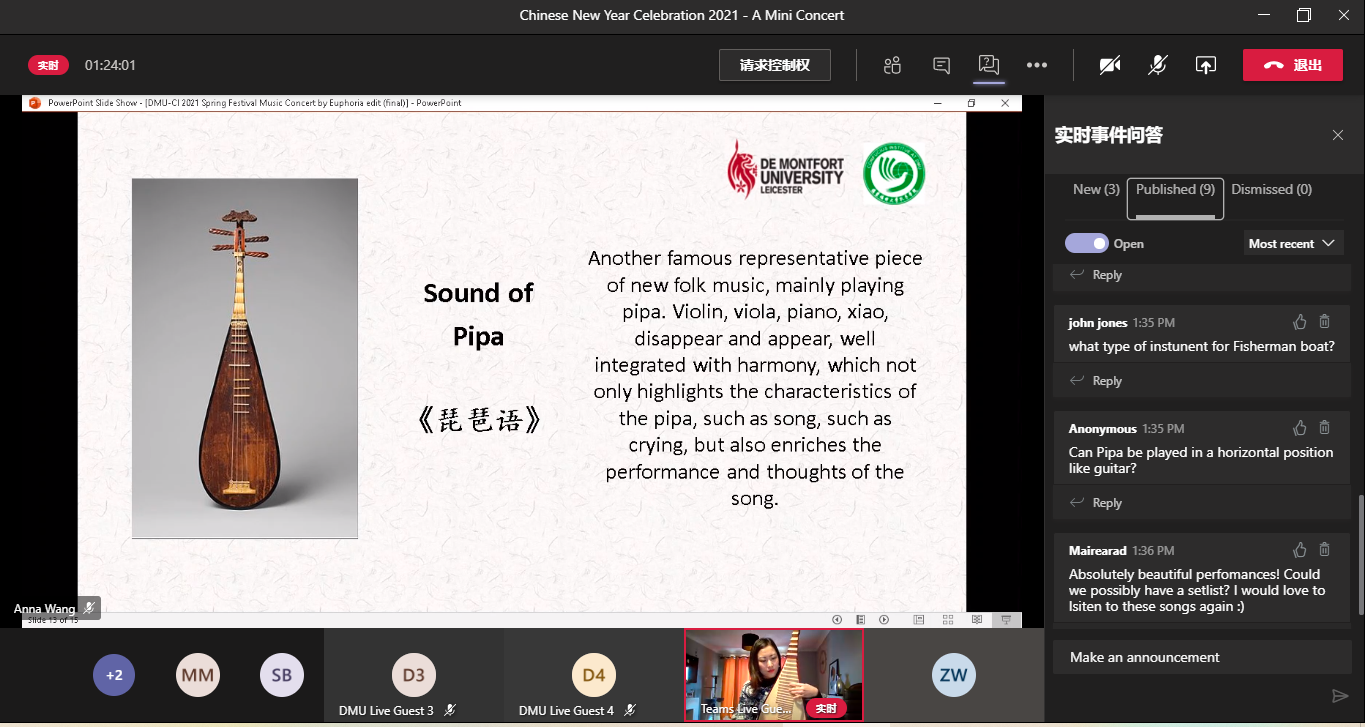1365x727 pixels.
Task: Click the send announcement arrow icon
Action: (x=1340, y=696)
